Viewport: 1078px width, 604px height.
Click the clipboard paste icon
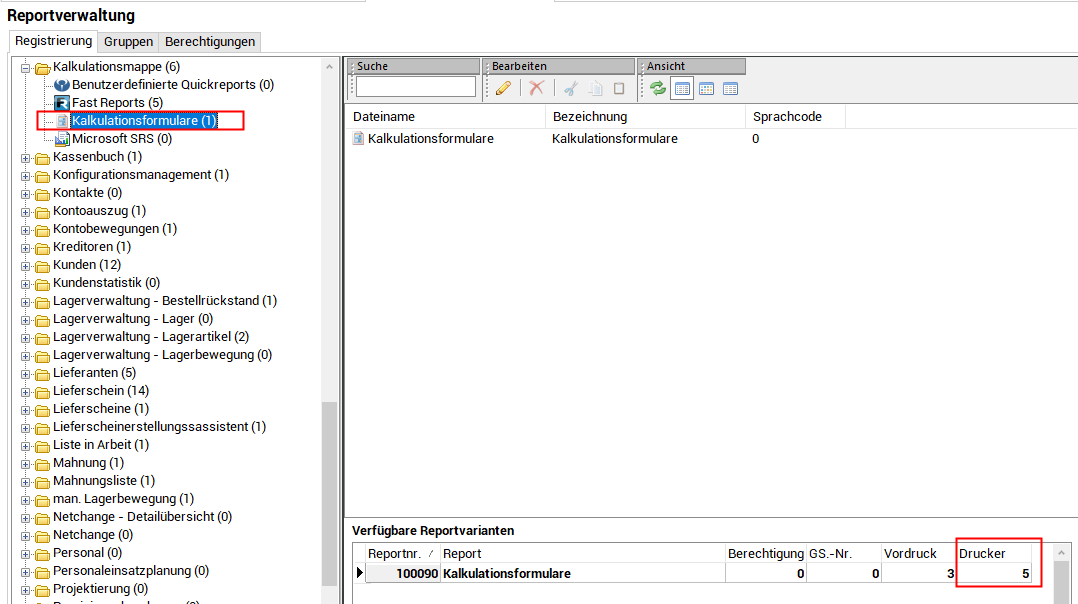(x=619, y=88)
